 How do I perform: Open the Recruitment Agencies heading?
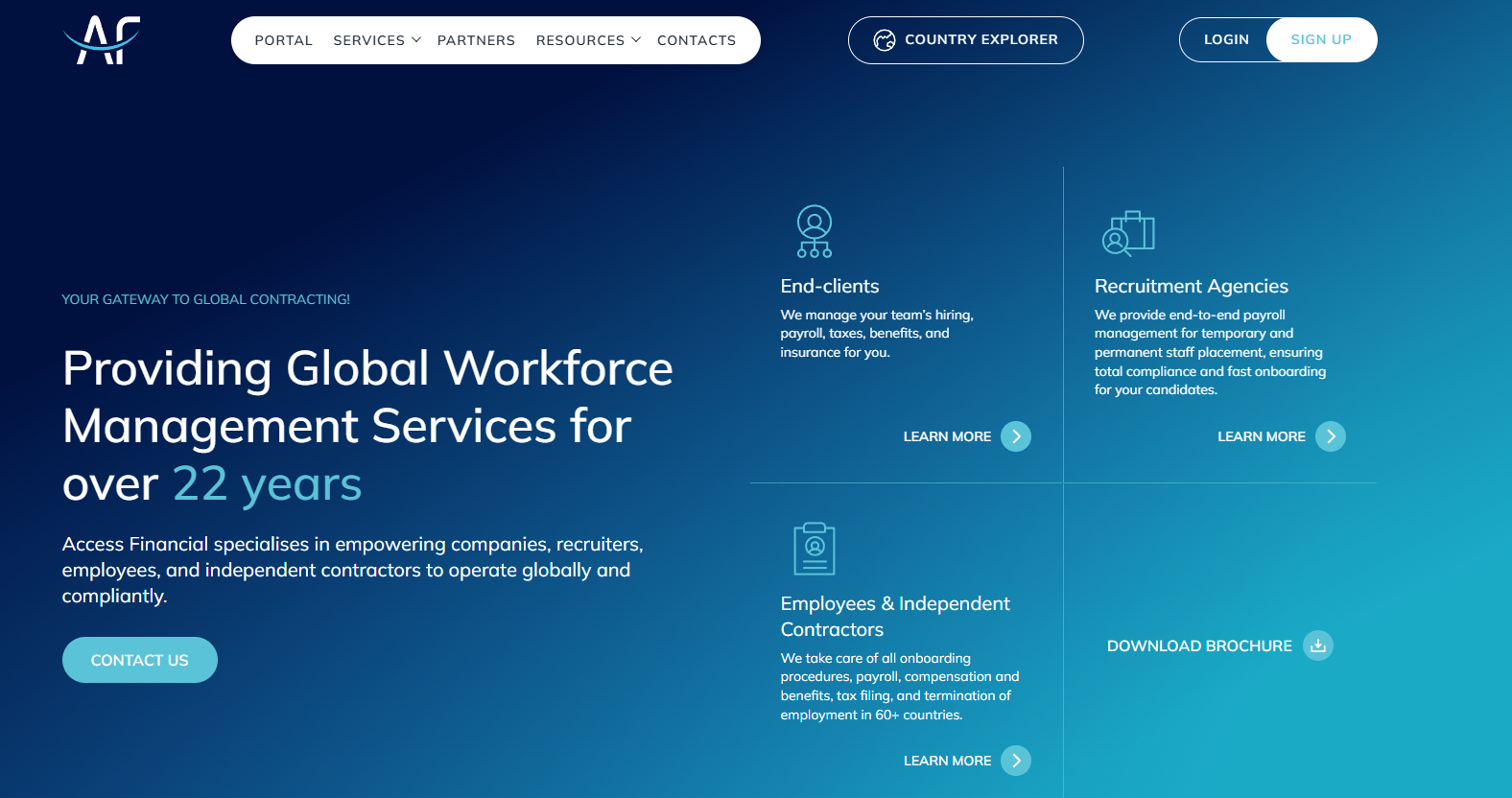pos(1191,286)
